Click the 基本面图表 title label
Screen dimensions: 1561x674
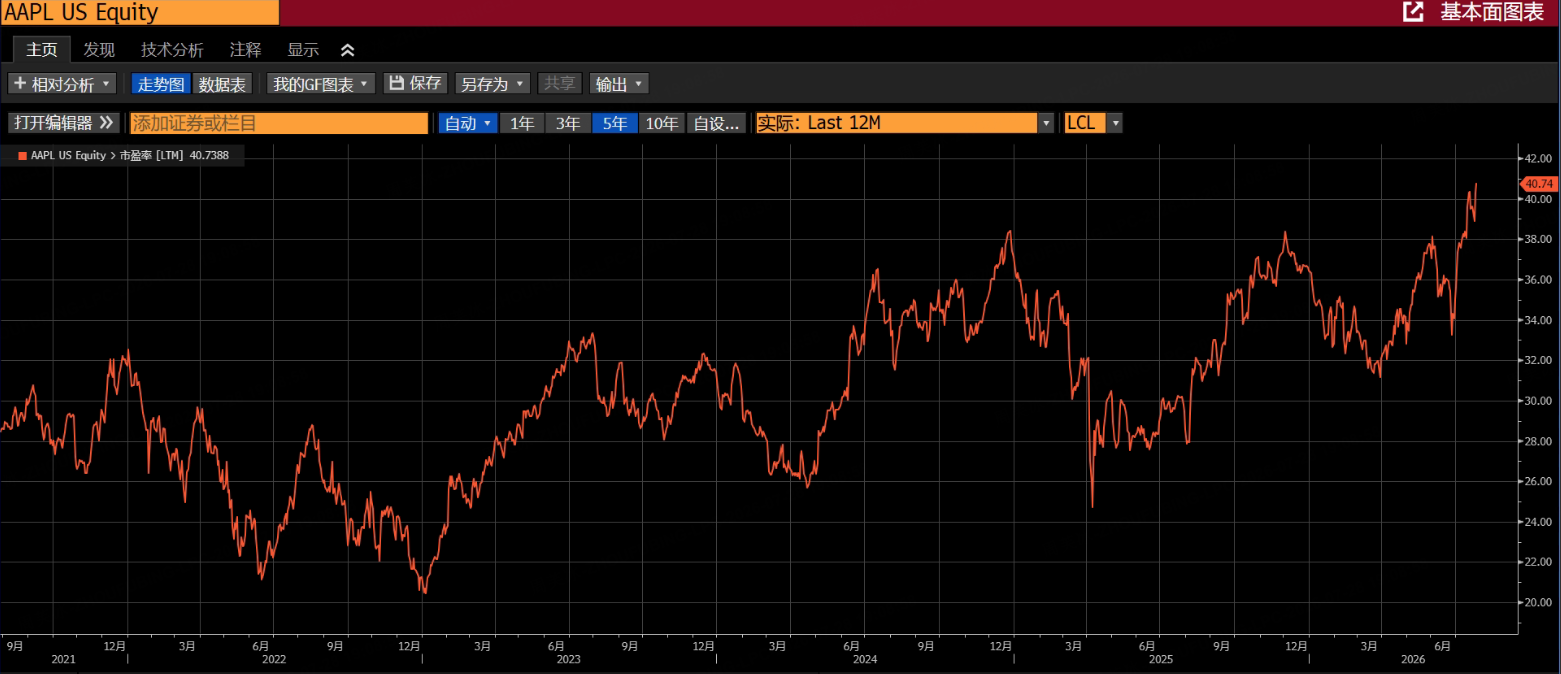point(1492,12)
